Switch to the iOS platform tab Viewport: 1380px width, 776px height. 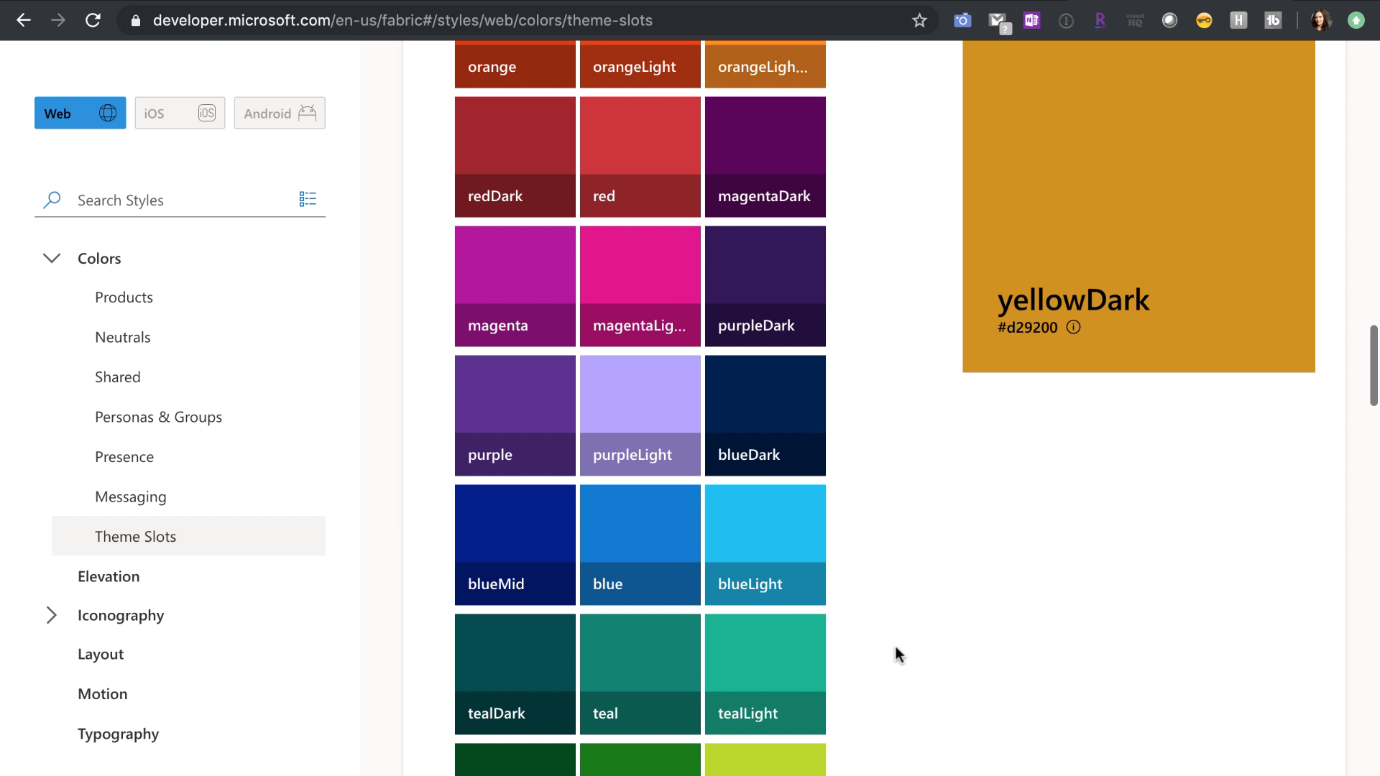[180, 113]
